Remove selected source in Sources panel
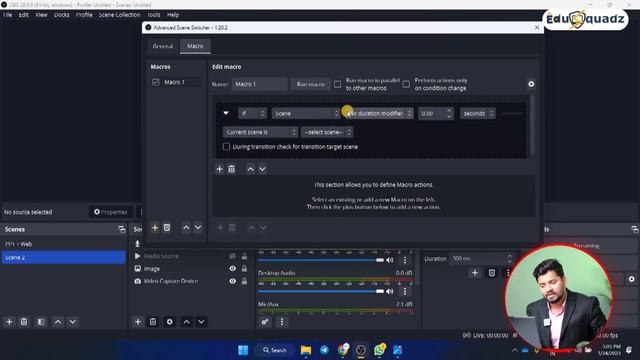 (153, 322)
